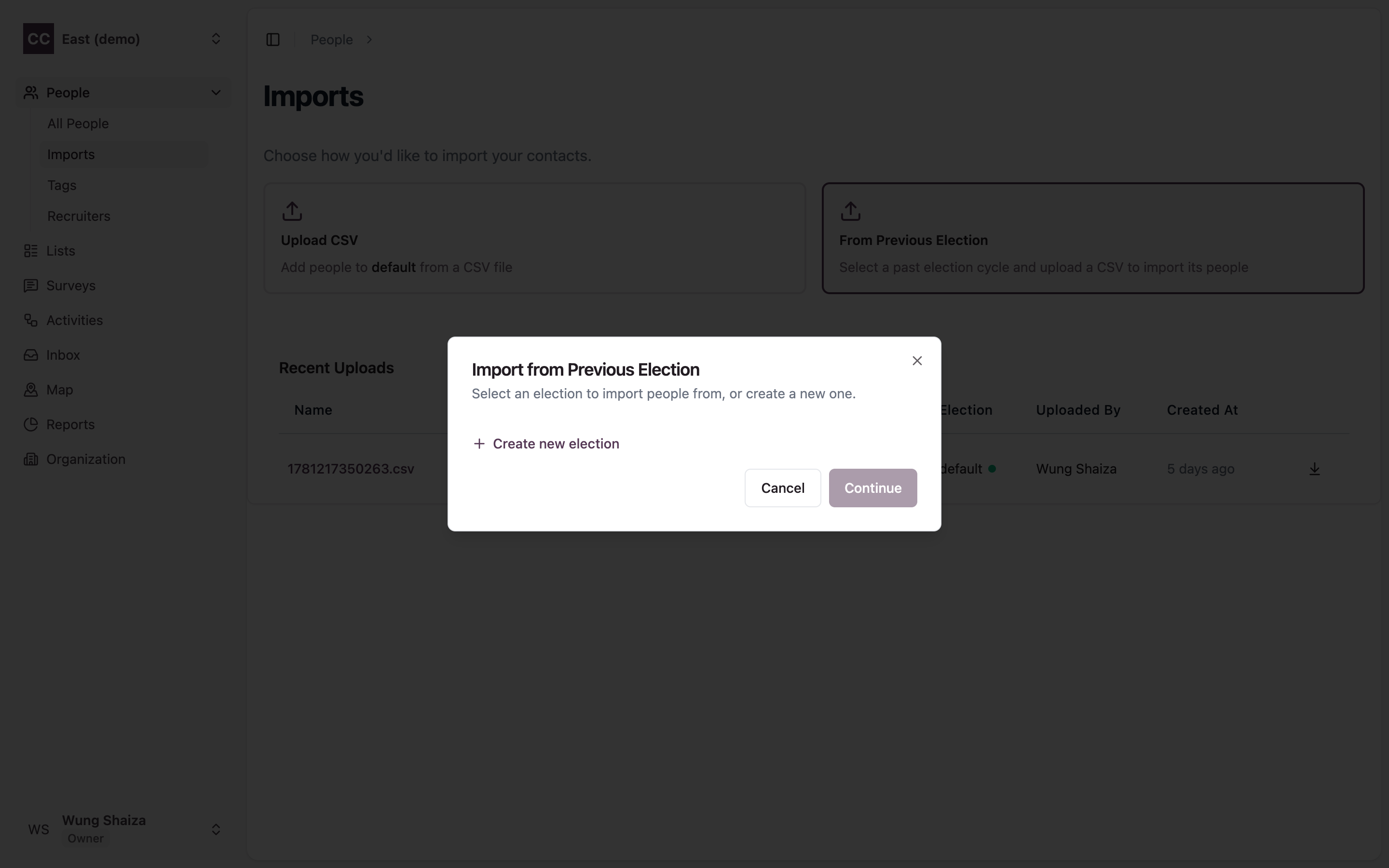1389x868 pixels.
Task: Click the Inbox tray icon
Action: [31, 355]
